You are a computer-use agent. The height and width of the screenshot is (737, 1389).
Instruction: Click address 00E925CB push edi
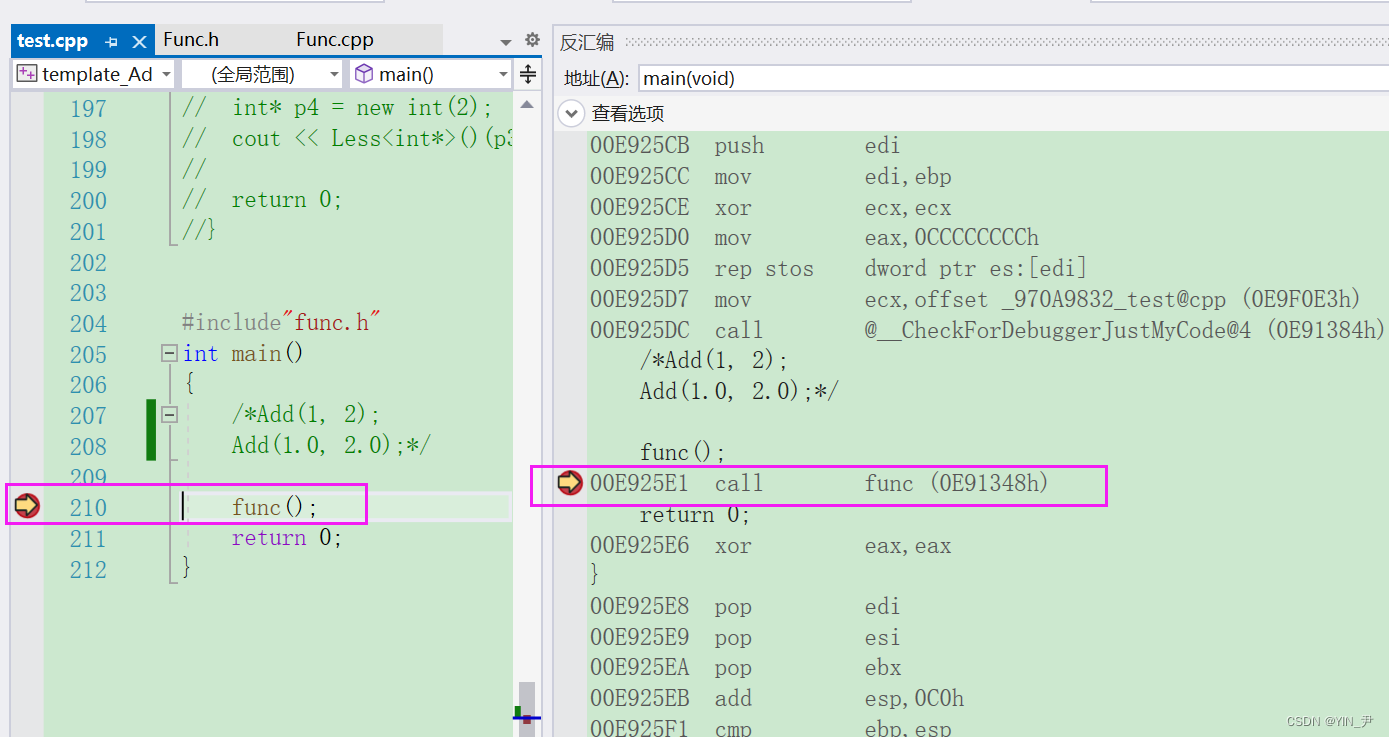coord(745,146)
